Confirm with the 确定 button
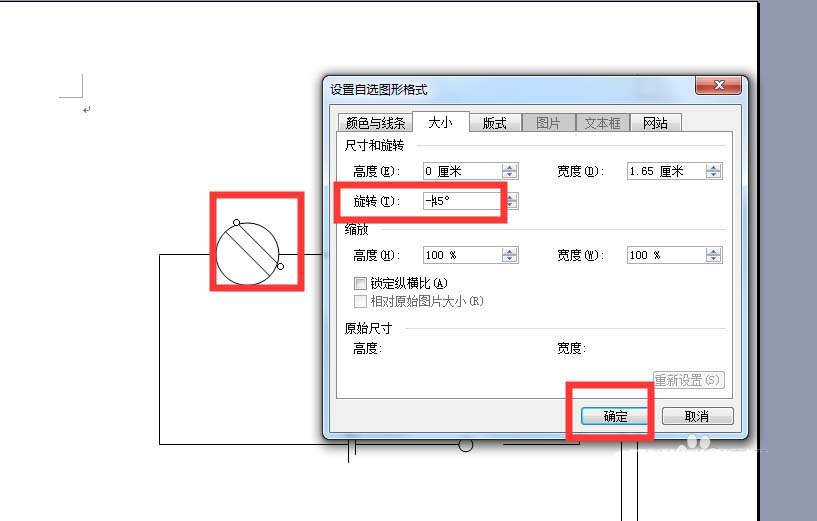Image resolution: width=817 pixels, height=521 pixels. [x=615, y=416]
